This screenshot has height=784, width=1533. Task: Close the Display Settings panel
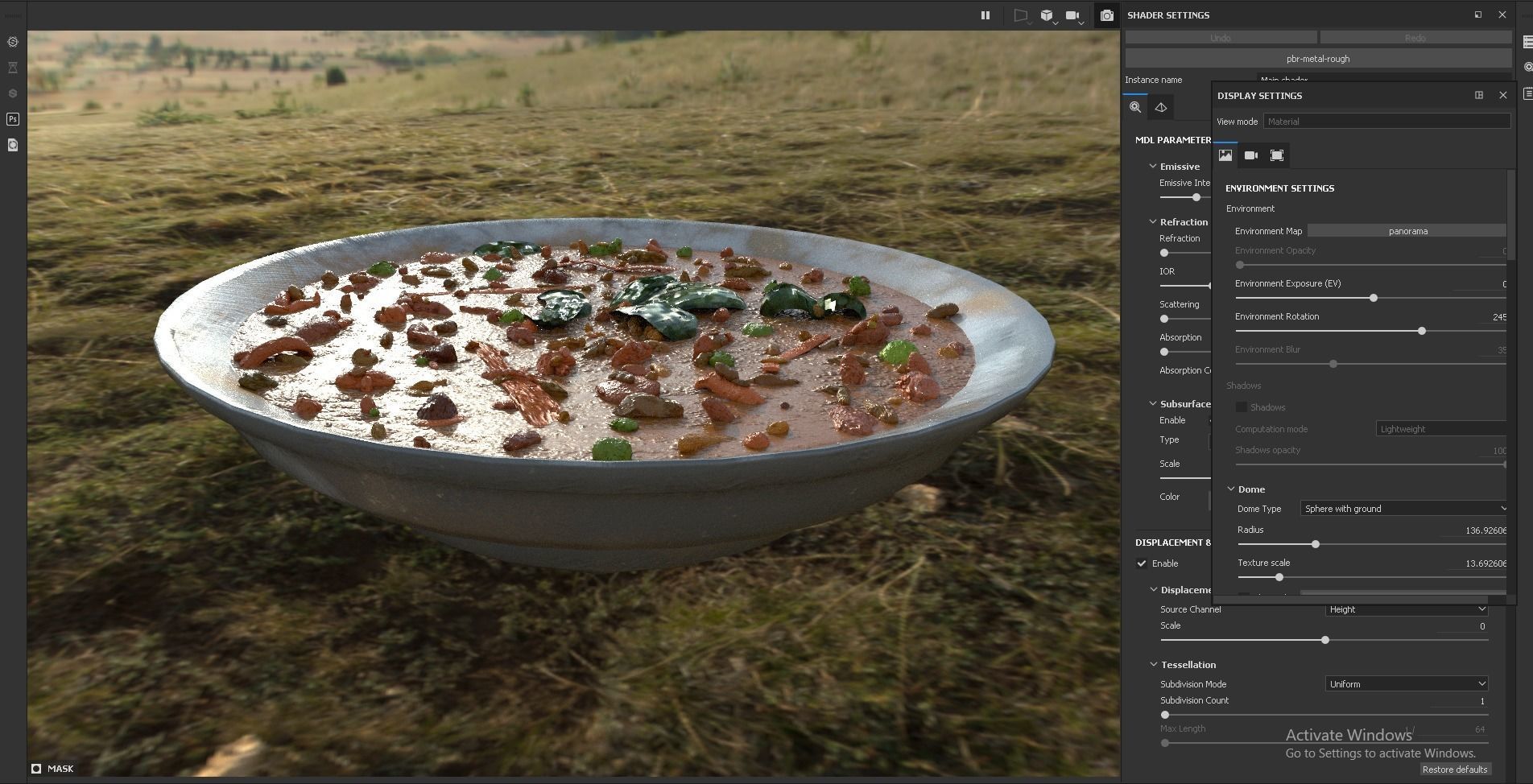pyautogui.click(x=1502, y=95)
